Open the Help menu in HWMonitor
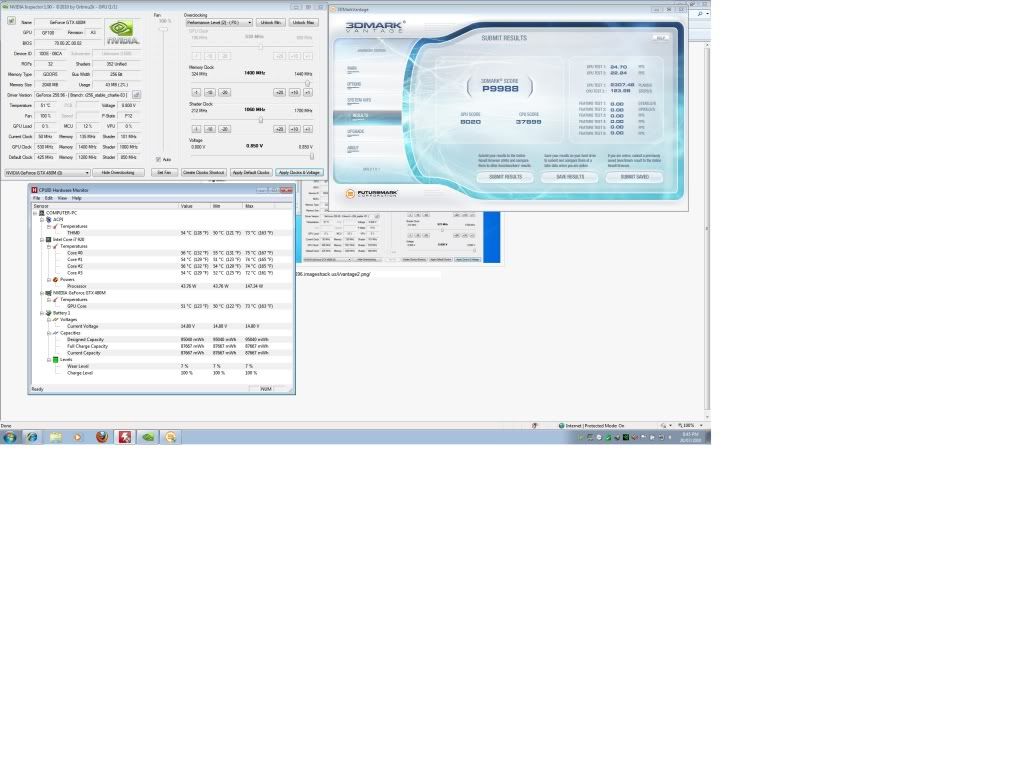The height and width of the screenshot is (768, 1024). click(76, 198)
